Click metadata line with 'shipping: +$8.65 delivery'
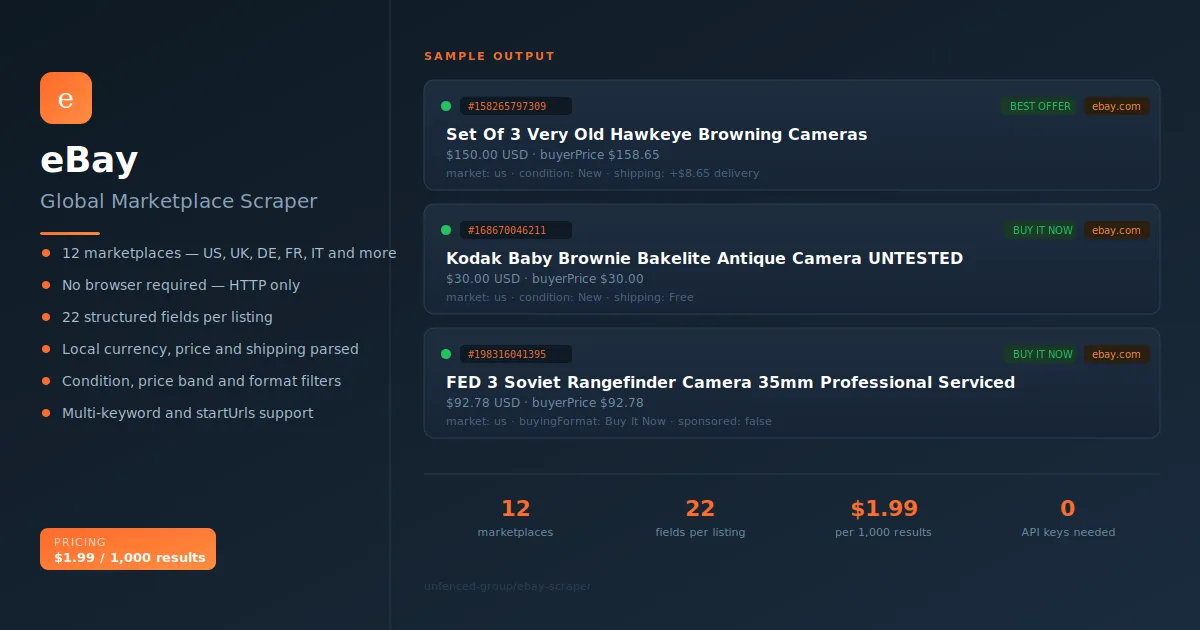The height and width of the screenshot is (630, 1200). 602,173
